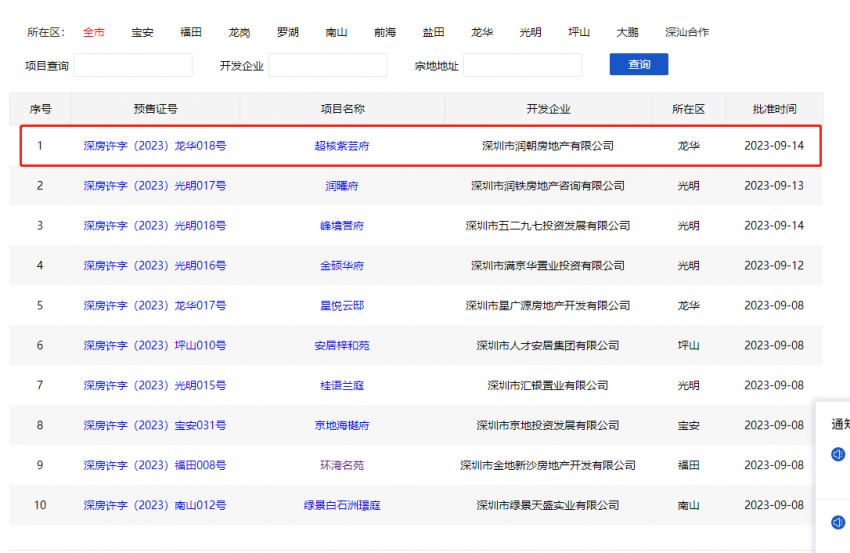Screen dimensions: 850x553
Task: Filter listings by 前海 district
Action: tap(385, 32)
